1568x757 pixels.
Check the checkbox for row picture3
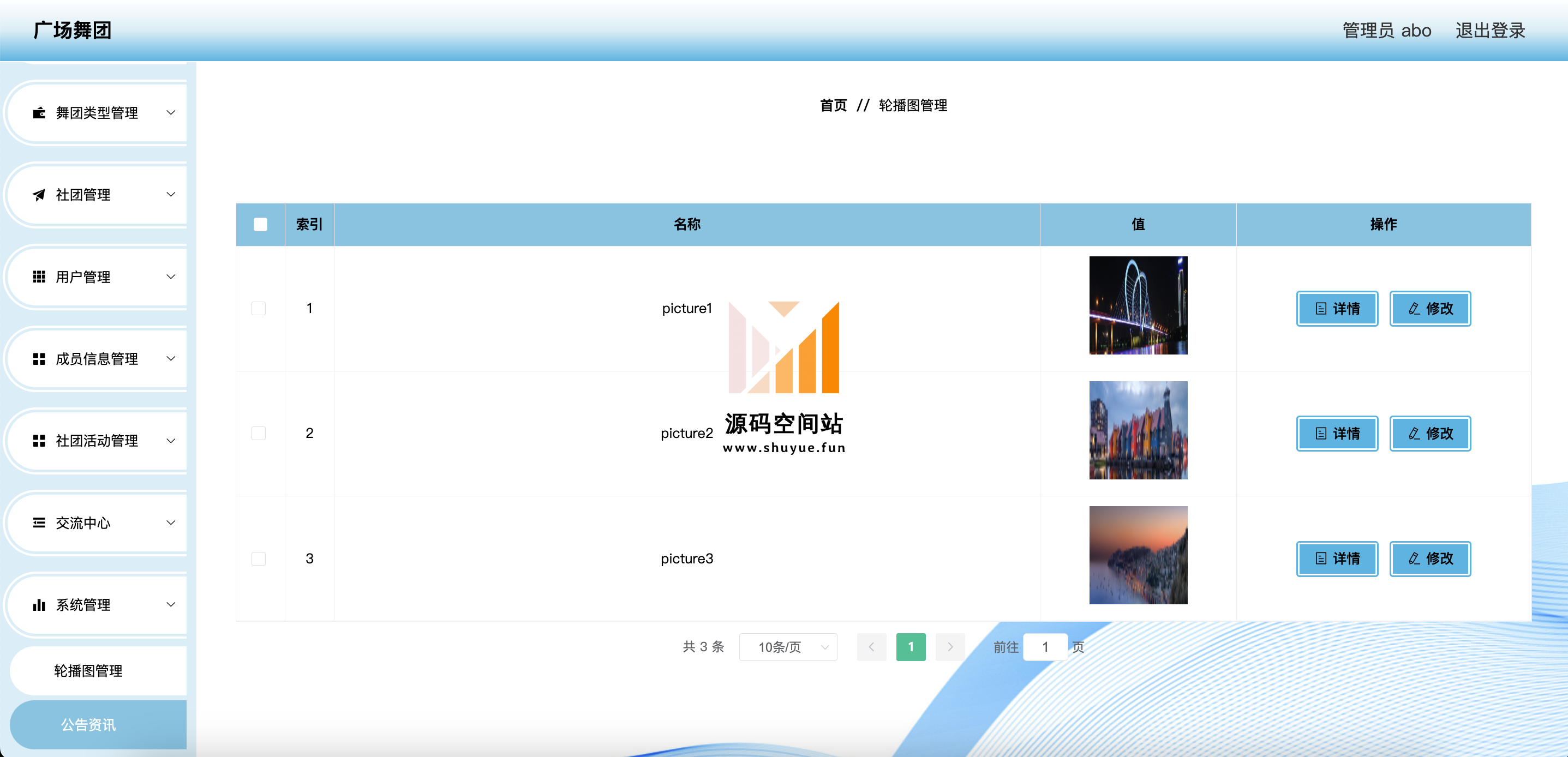pos(259,558)
